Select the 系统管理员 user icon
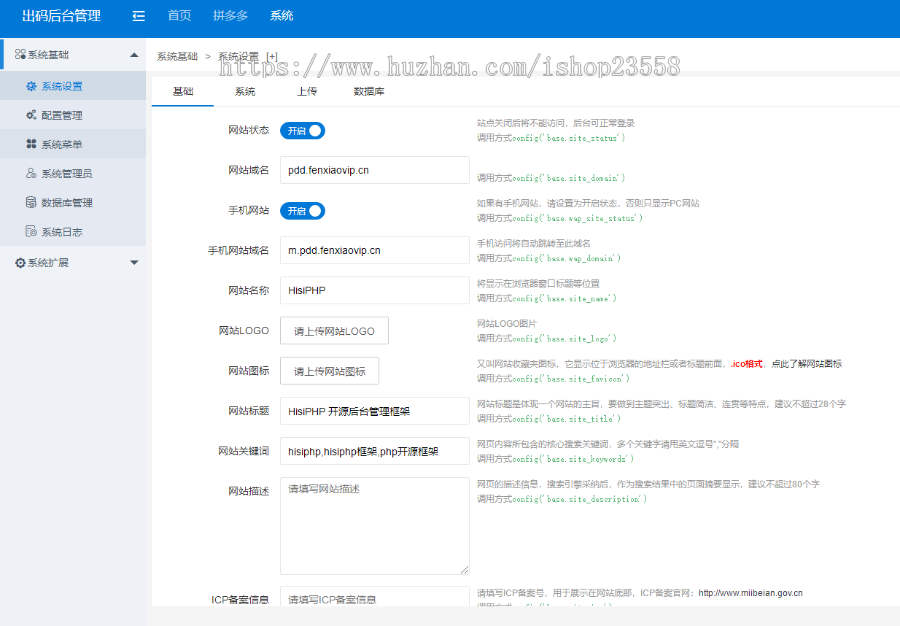Image resolution: width=900 pixels, height=626 pixels. coord(32,173)
